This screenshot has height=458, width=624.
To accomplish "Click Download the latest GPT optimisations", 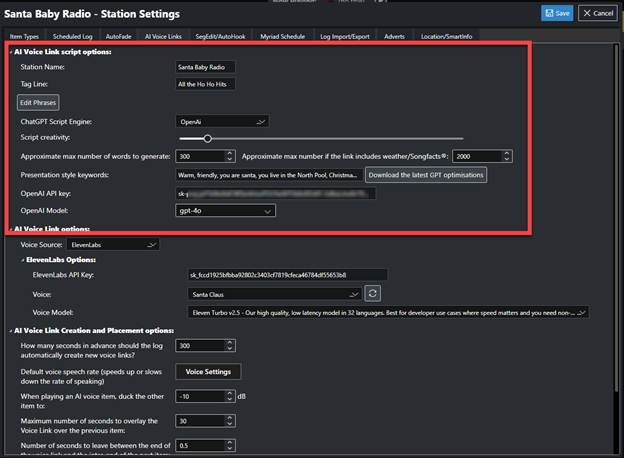I will (x=426, y=175).
